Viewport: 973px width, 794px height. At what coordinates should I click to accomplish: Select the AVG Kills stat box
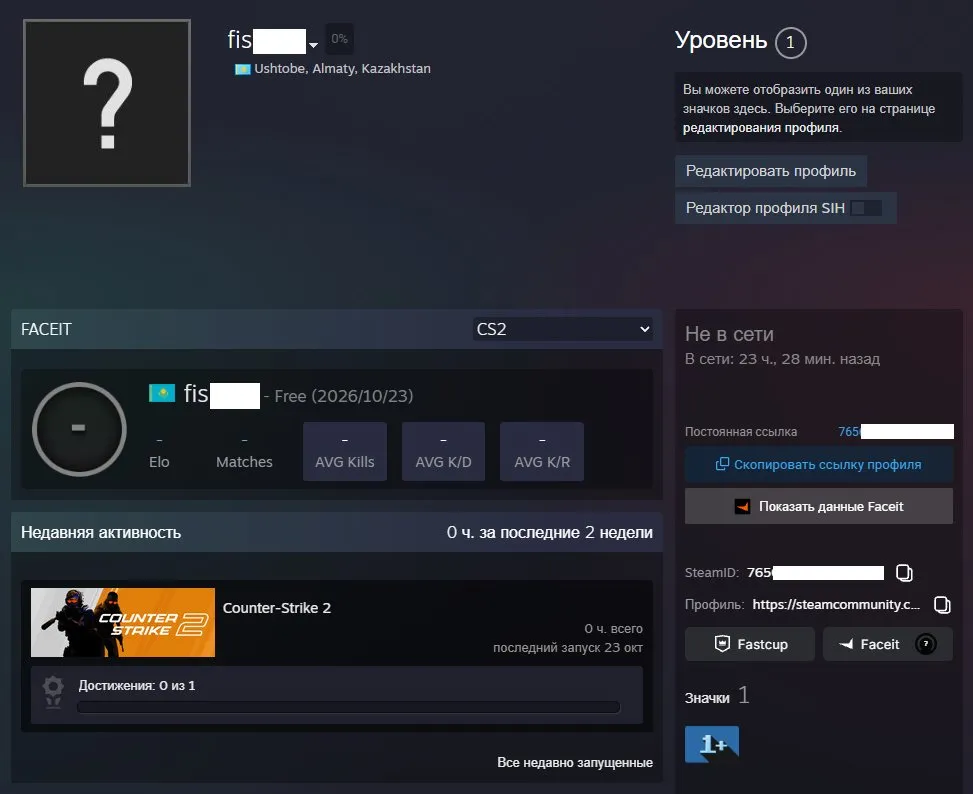point(345,452)
